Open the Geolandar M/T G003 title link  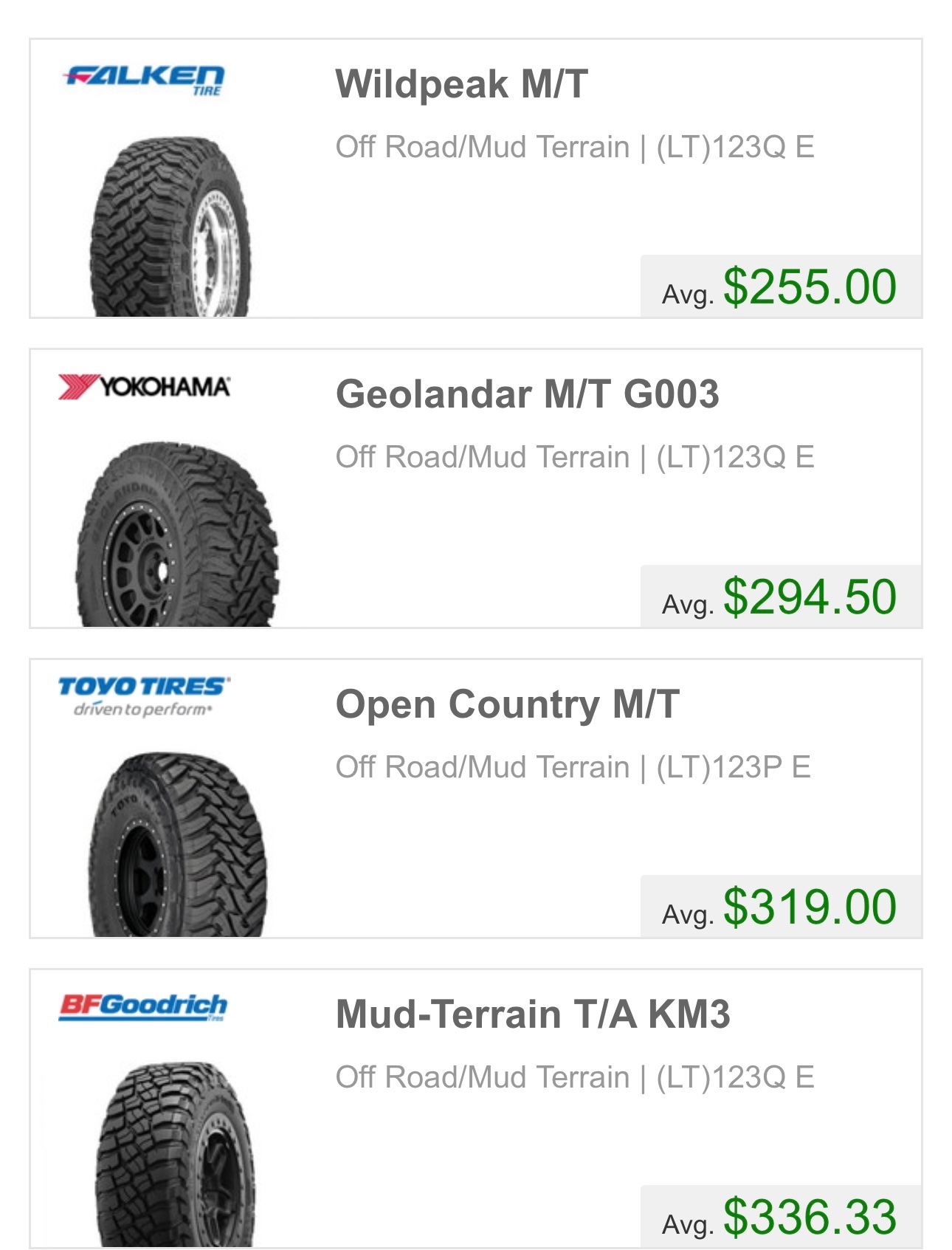[x=527, y=394]
